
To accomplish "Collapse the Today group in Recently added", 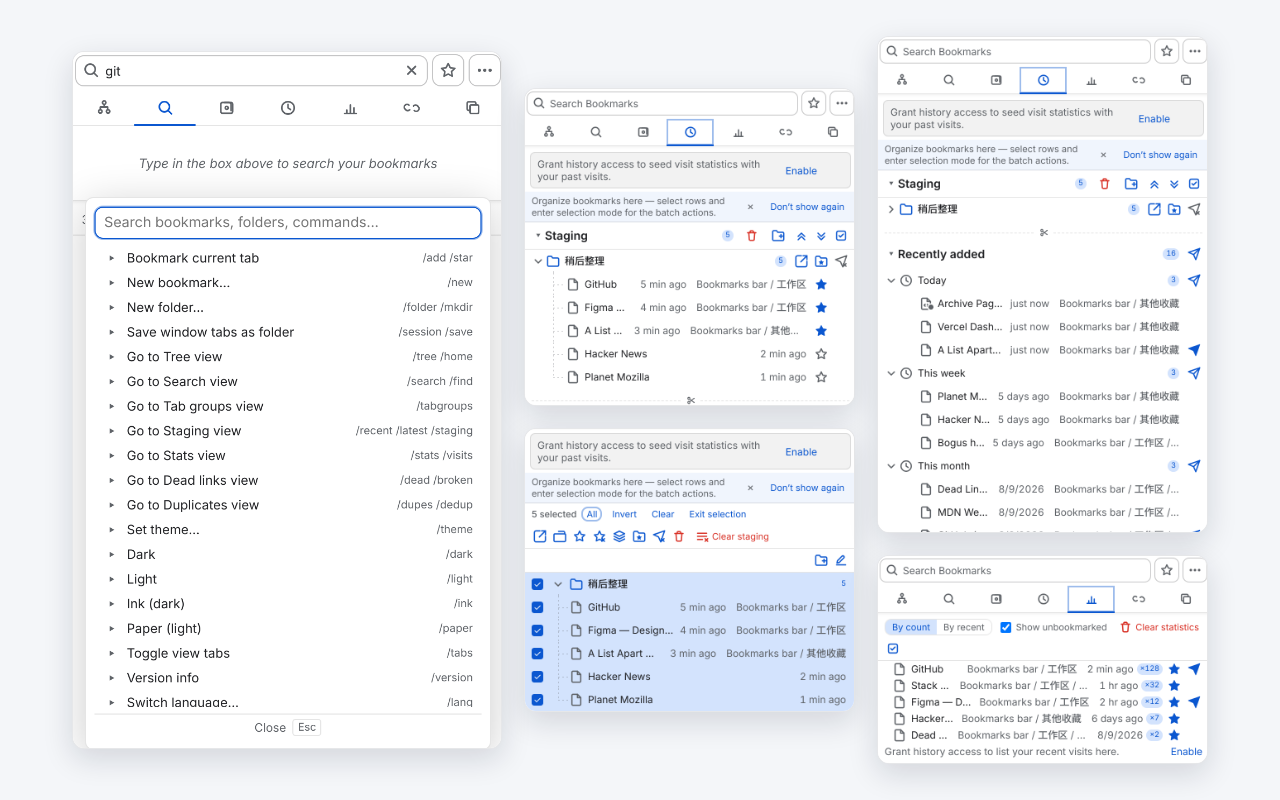I will [x=892, y=281].
